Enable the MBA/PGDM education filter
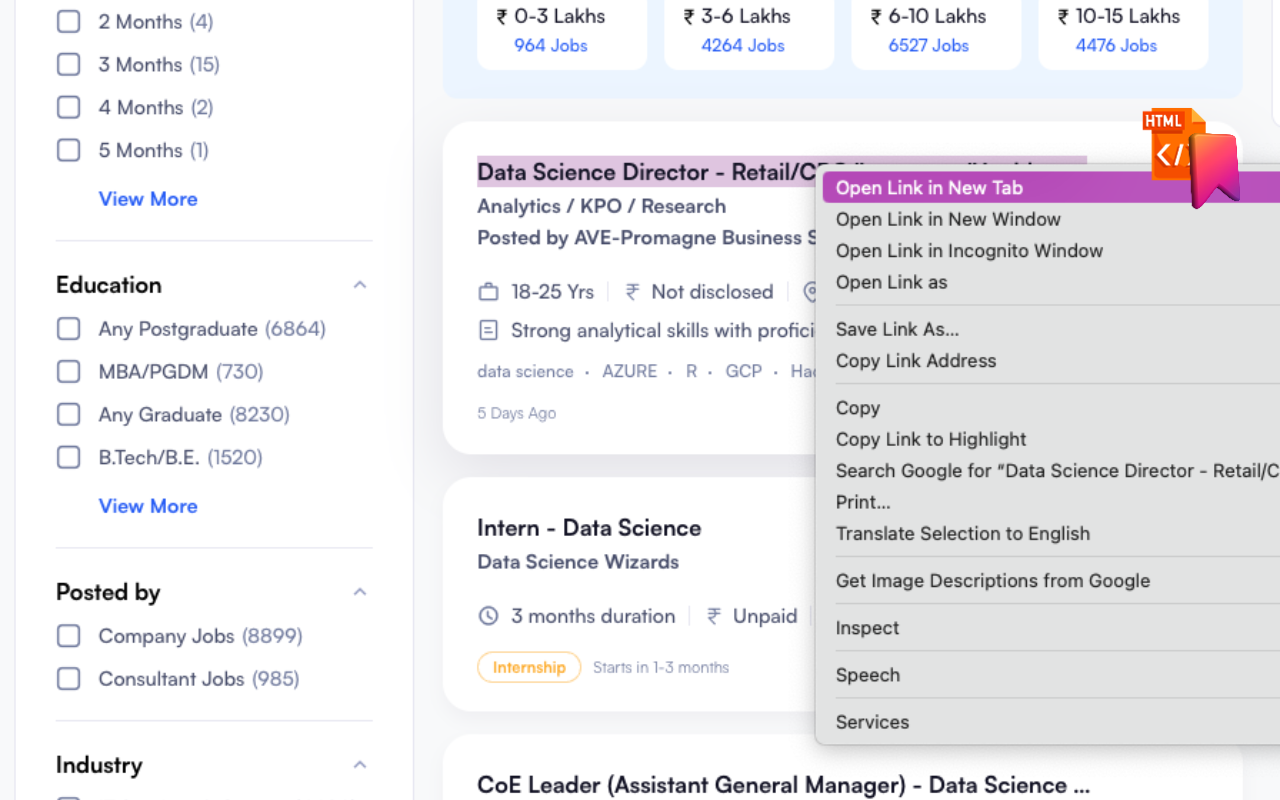Viewport: 1280px width, 800px height. click(x=68, y=372)
